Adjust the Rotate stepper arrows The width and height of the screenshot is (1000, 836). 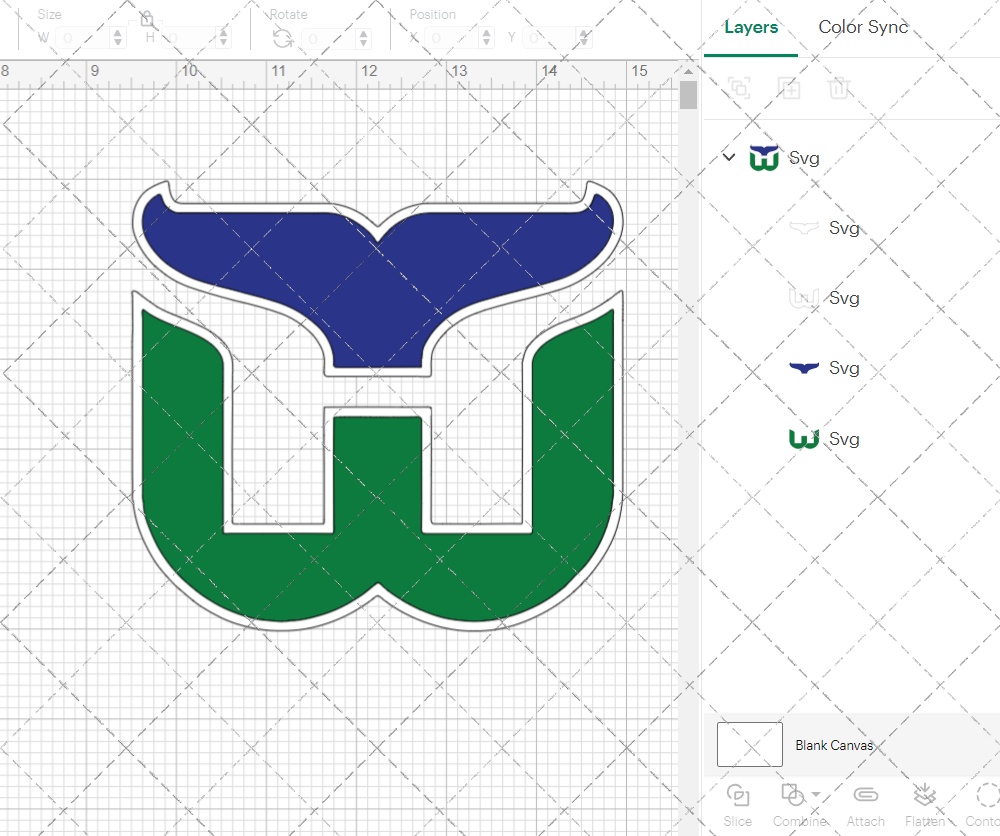tap(364, 38)
